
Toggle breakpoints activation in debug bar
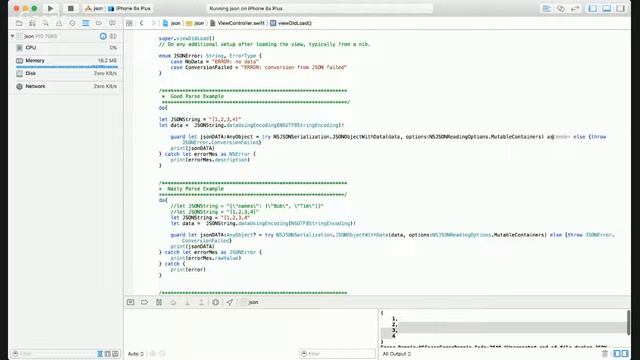click(144, 302)
